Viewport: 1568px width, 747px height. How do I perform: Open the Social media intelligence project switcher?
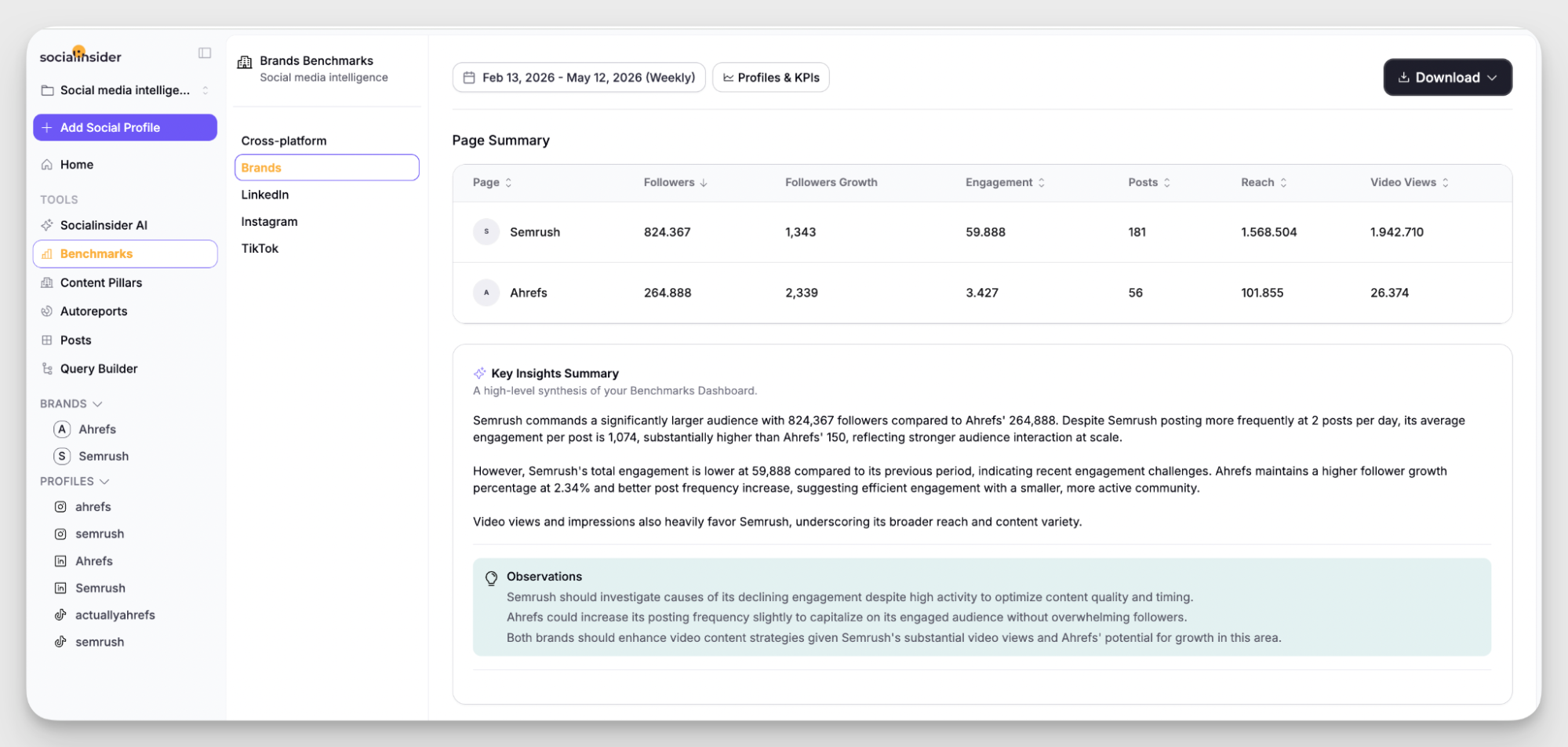pyautogui.click(x=126, y=90)
